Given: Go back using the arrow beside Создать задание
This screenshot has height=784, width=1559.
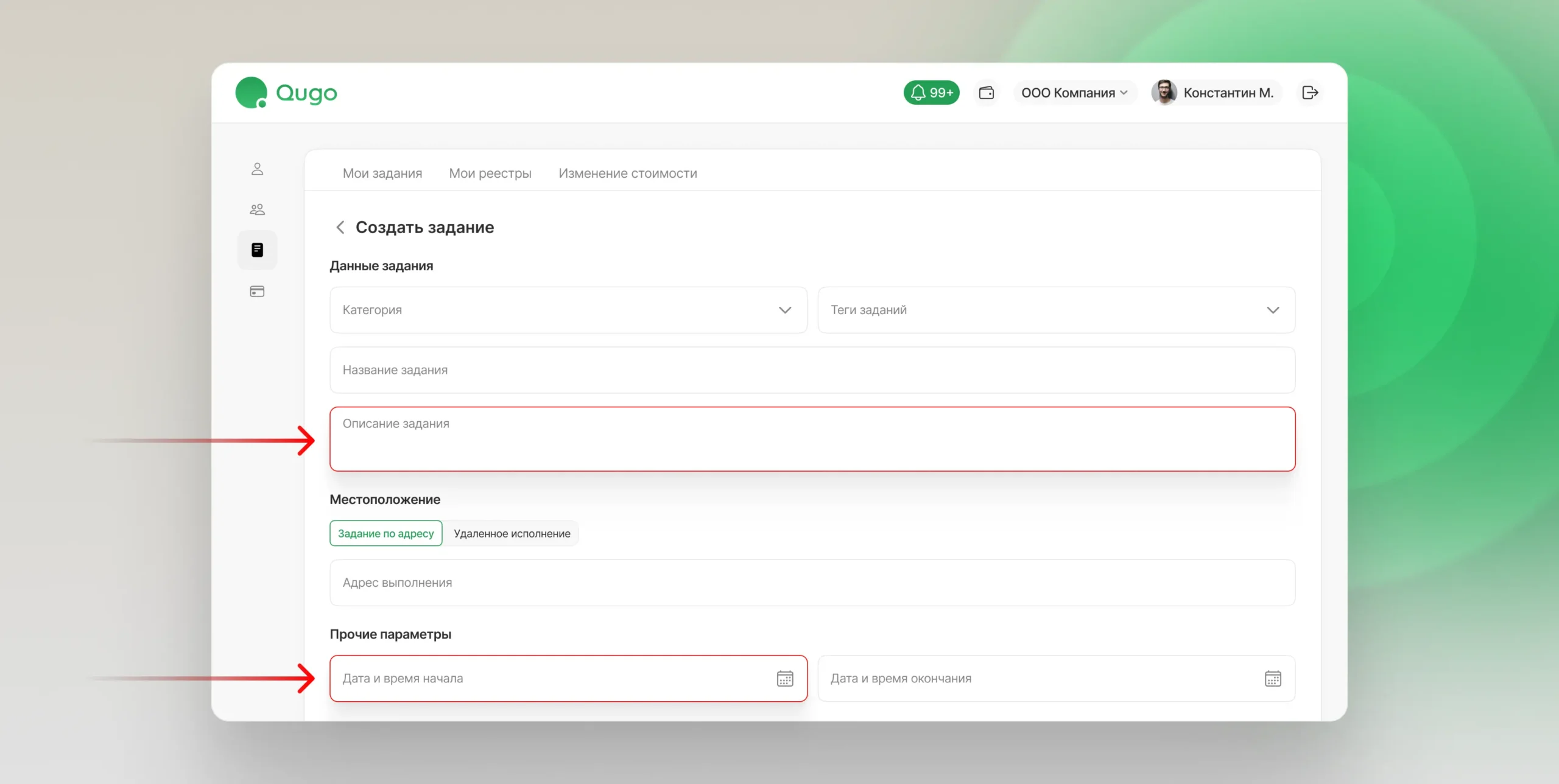Looking at the screenshot, I should pos(340,227).
